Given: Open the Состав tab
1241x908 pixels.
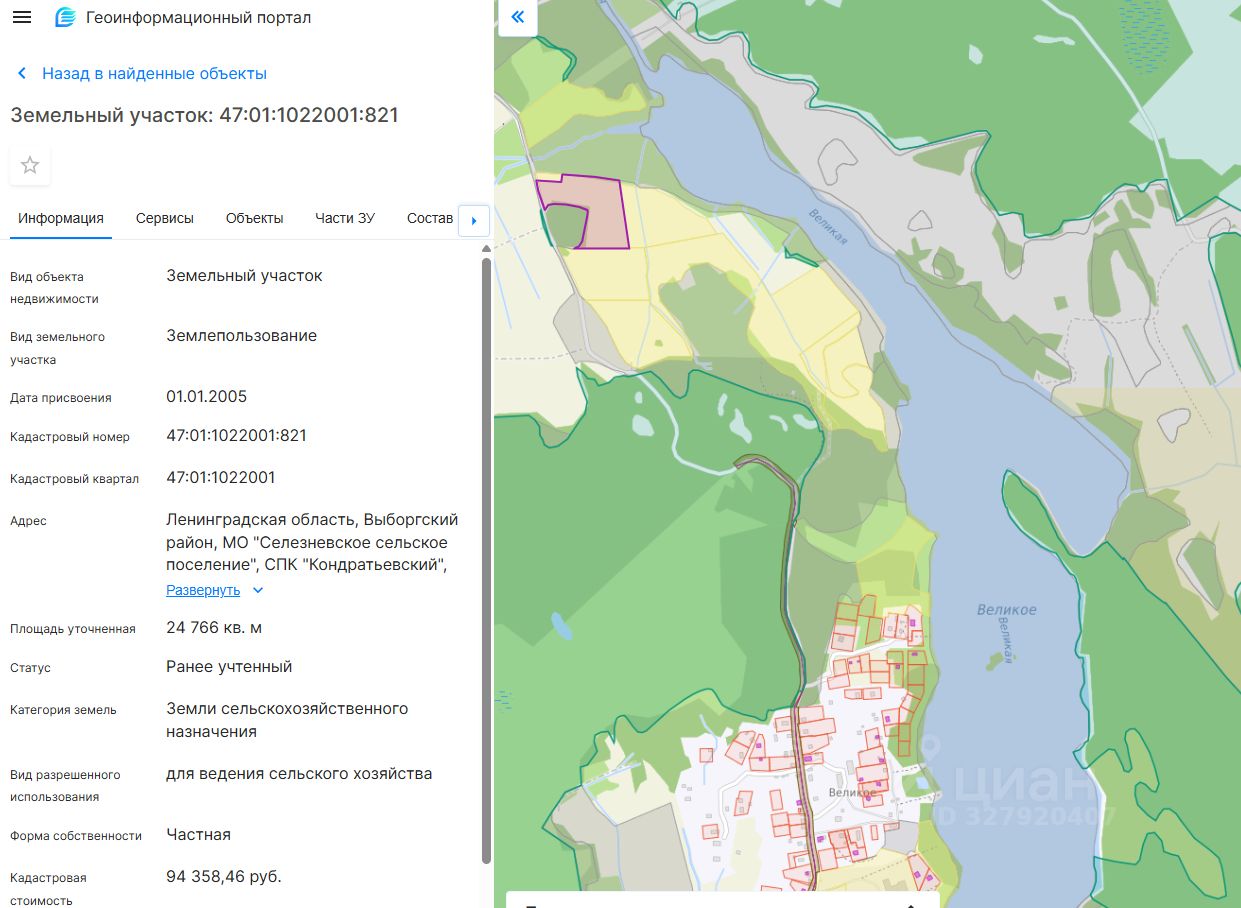Looking at the screenshot, I should coord(430,218).
